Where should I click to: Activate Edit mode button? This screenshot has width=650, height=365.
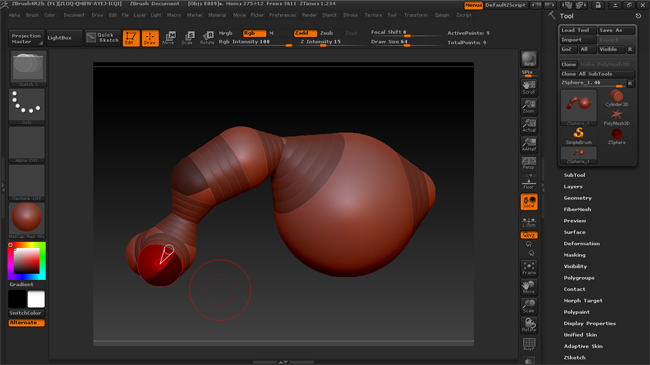pyautogui.click(x=131, y=38)
